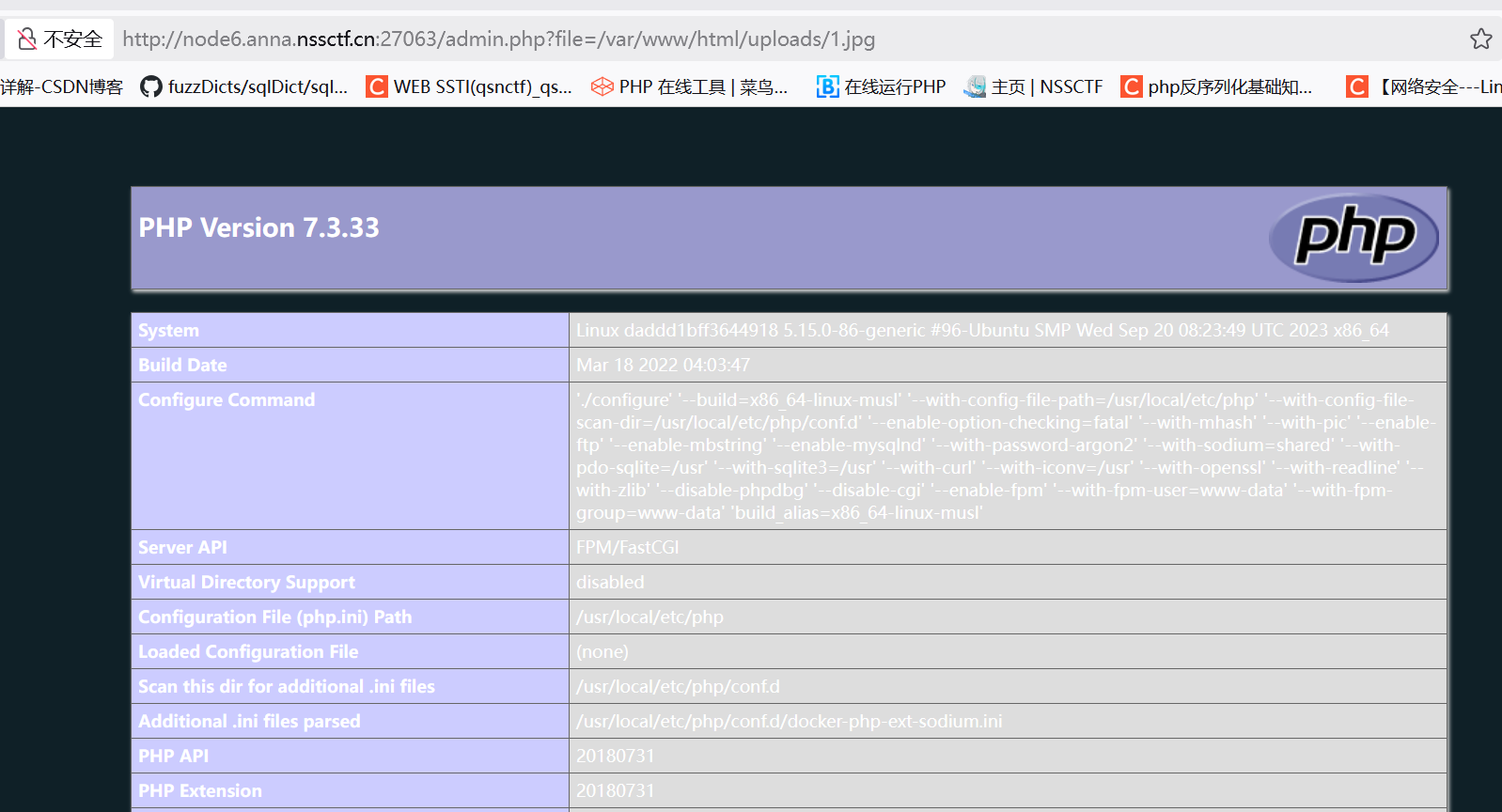Viewport: 1502px width, 812px height.
Task: Click the System row value text
Action: pos(981,330)
